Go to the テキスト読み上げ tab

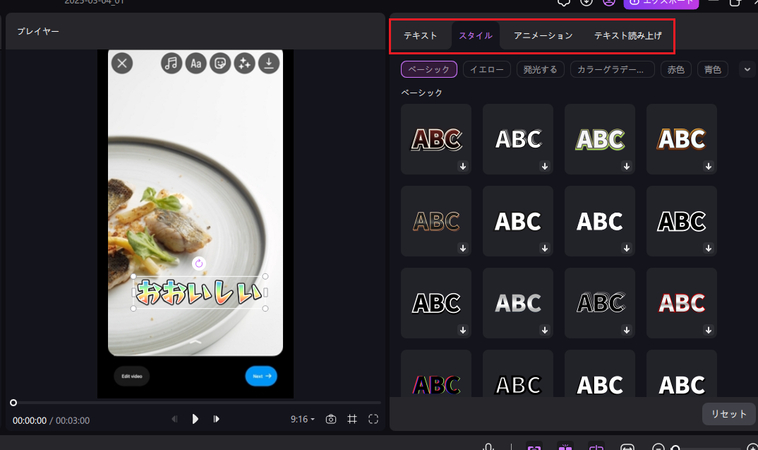628,36
